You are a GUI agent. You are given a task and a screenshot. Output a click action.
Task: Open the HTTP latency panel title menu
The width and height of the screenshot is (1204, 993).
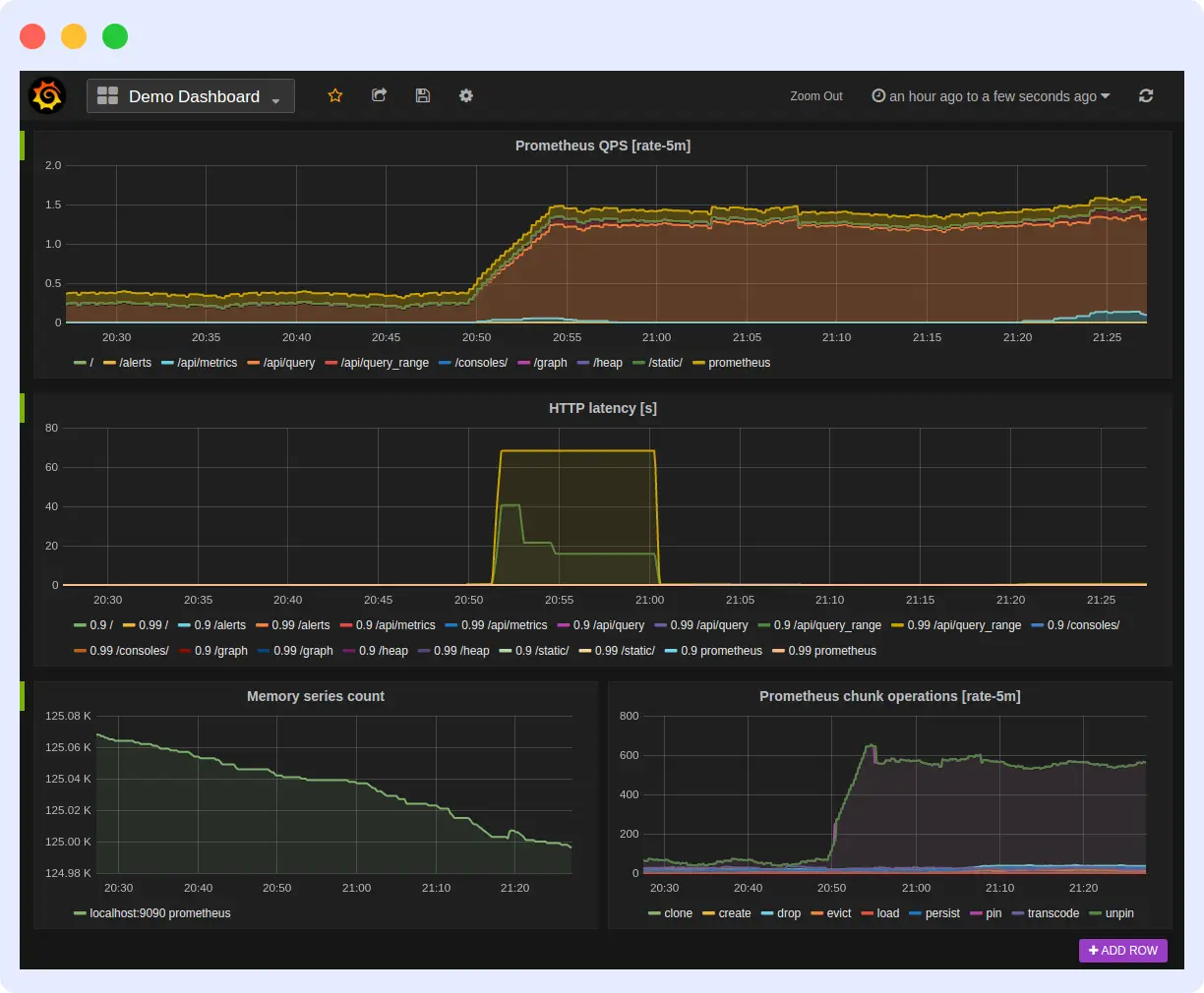(603, 408)
